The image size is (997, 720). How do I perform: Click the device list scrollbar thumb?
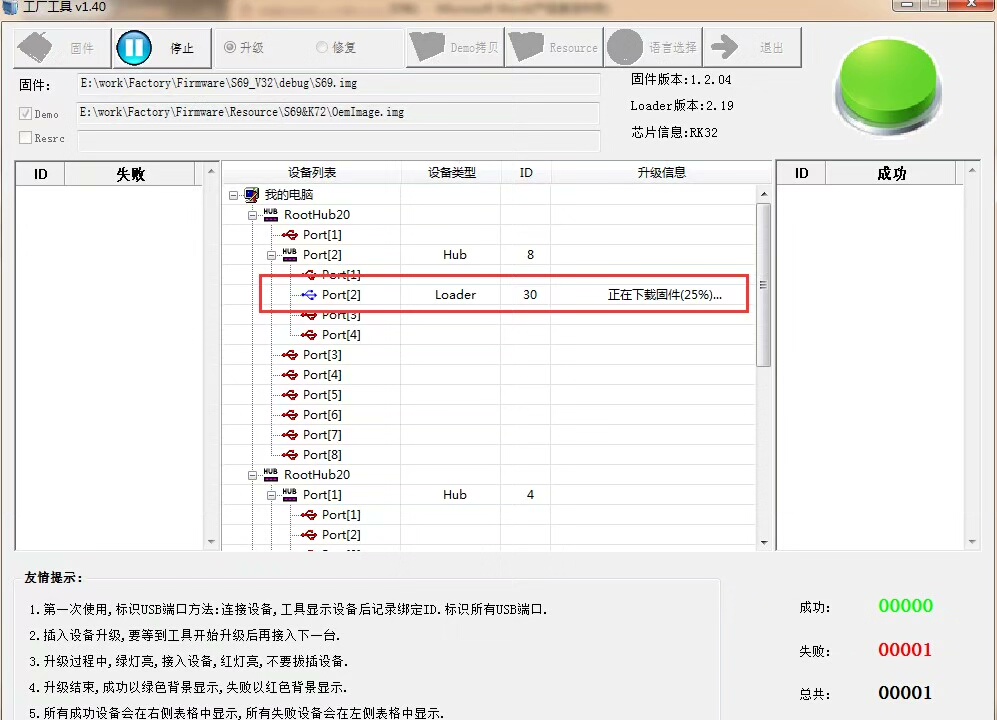point(764,284)
